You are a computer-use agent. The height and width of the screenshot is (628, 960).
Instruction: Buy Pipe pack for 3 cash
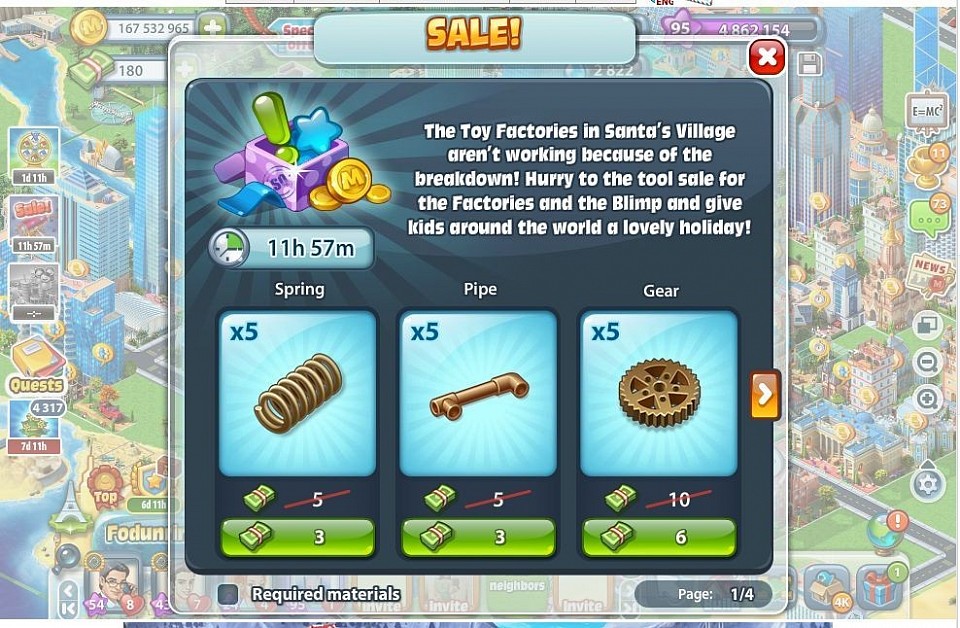[478, 537]
